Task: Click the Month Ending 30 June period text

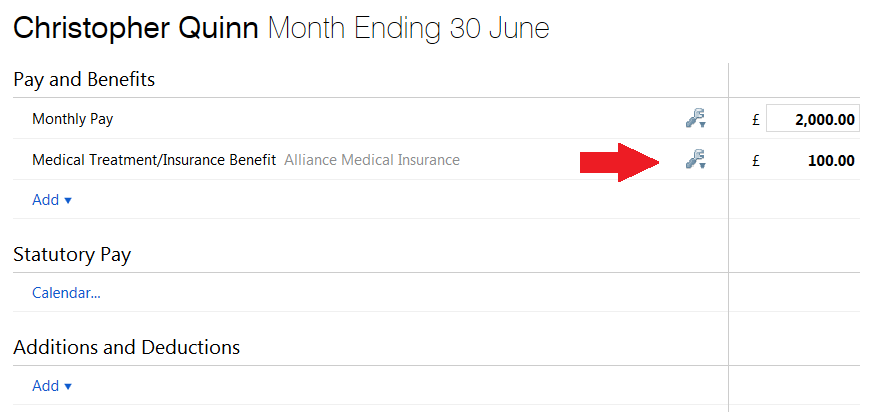Action: pyautogui.click(x=409, y=29)
